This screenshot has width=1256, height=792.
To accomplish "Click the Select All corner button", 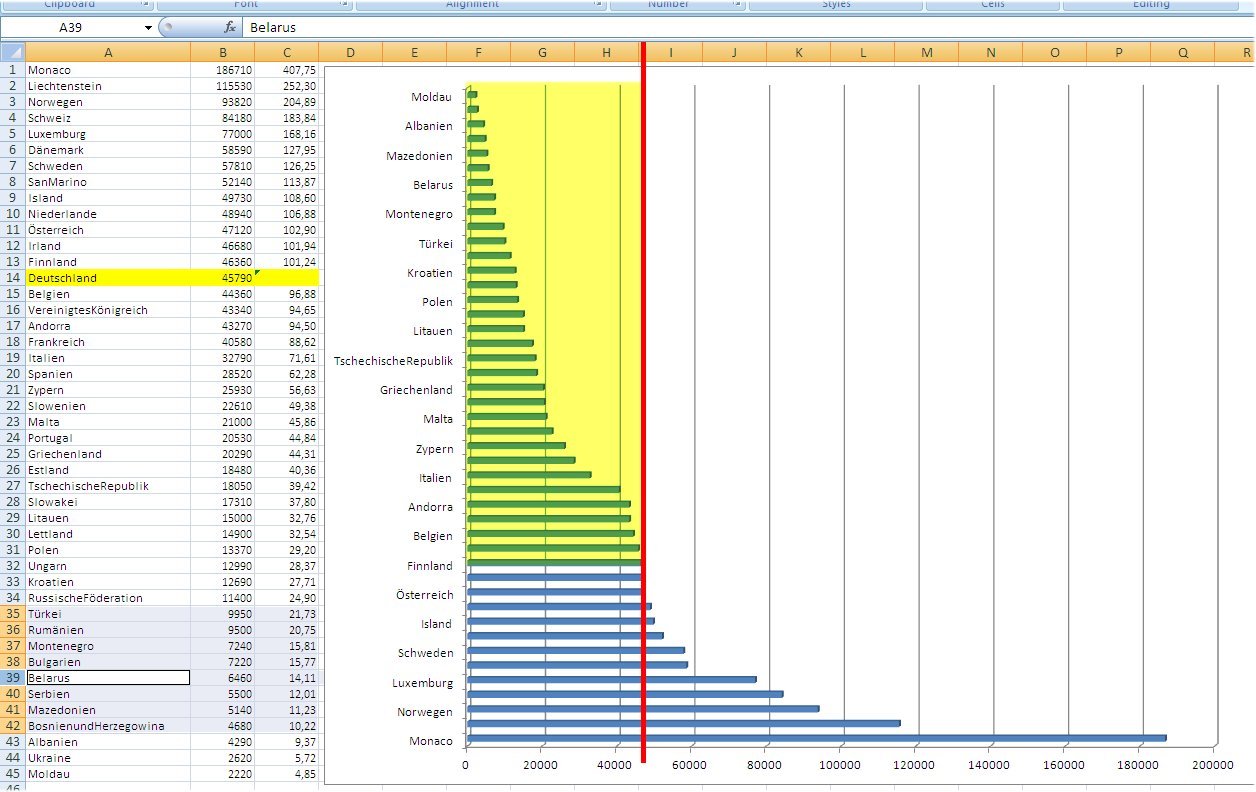I will 13,52.
